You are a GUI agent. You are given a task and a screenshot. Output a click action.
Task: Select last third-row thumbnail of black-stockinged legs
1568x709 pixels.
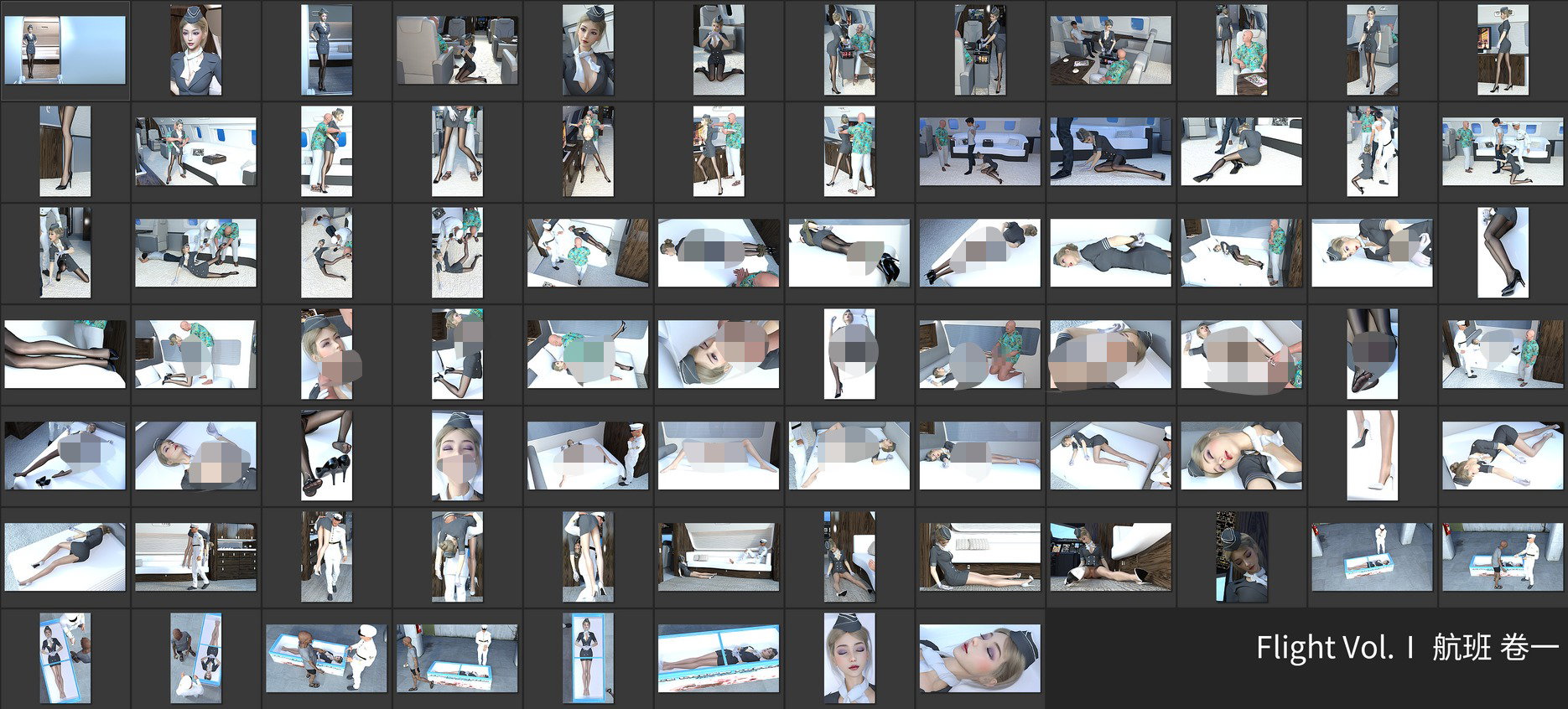coord(1503,252)
